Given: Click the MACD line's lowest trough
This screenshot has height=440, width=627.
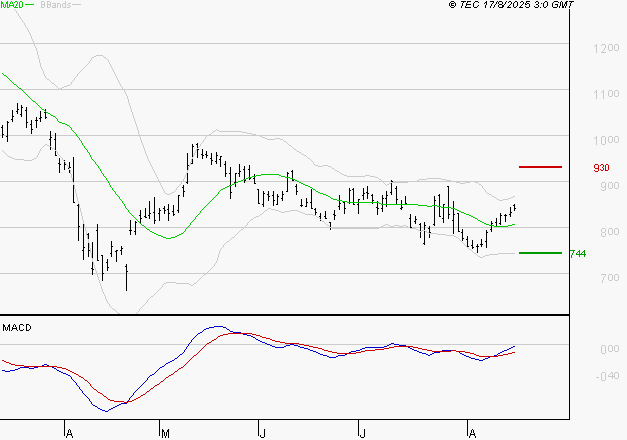Looking at the screenshot, I should tap(106, 410).
